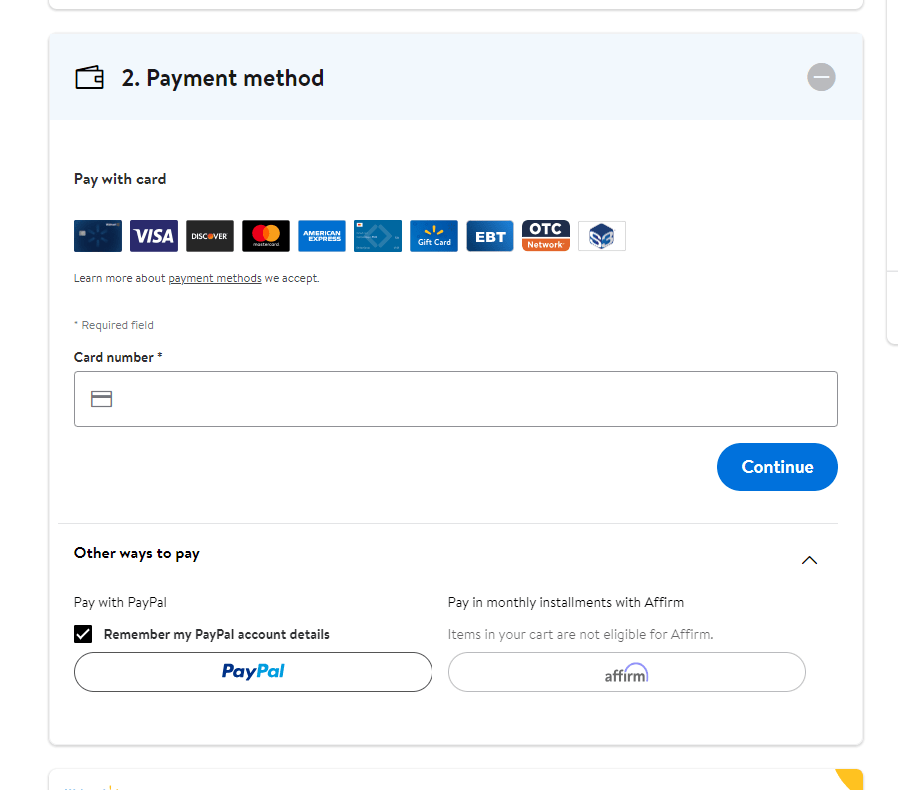Click the S3 cube logo card icon

click(602, 236)
